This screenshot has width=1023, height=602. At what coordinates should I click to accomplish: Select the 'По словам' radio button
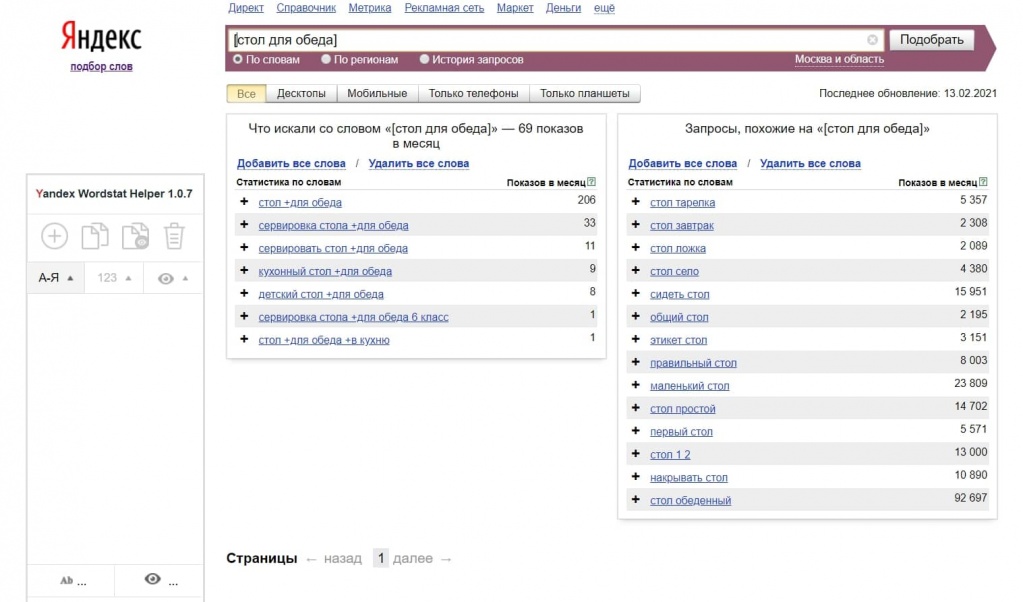coord(238,60)
